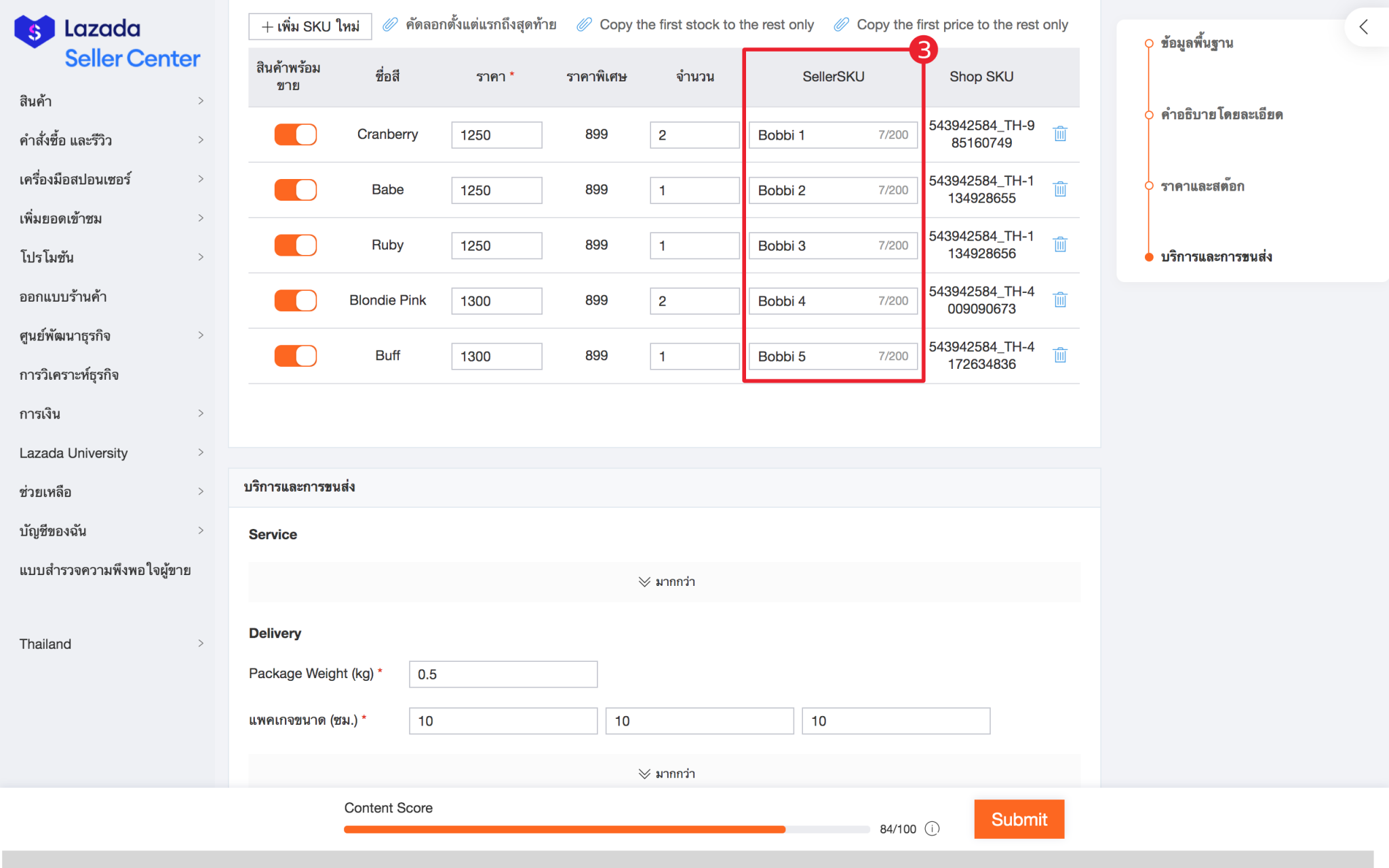This screenshot has height=868, width=1389.
Task: Click the Package Weight input field
Action: tap(503, 674)
